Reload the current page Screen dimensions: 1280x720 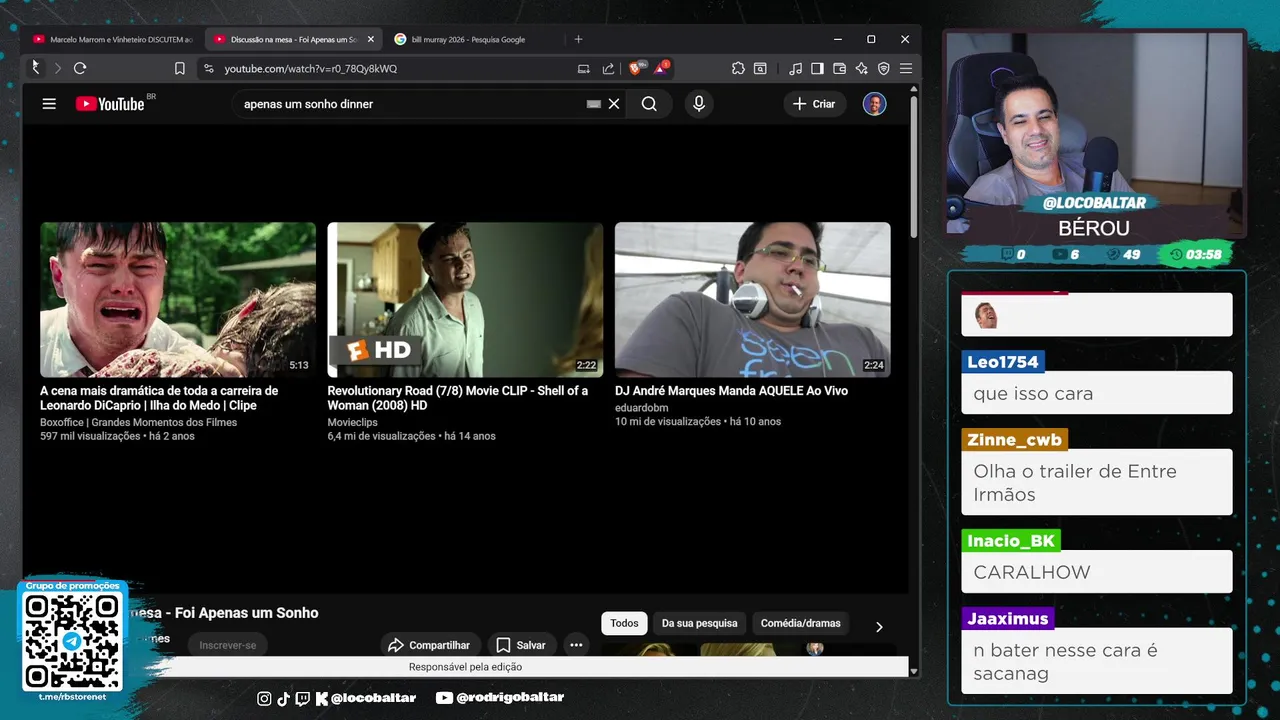point(80,68)
